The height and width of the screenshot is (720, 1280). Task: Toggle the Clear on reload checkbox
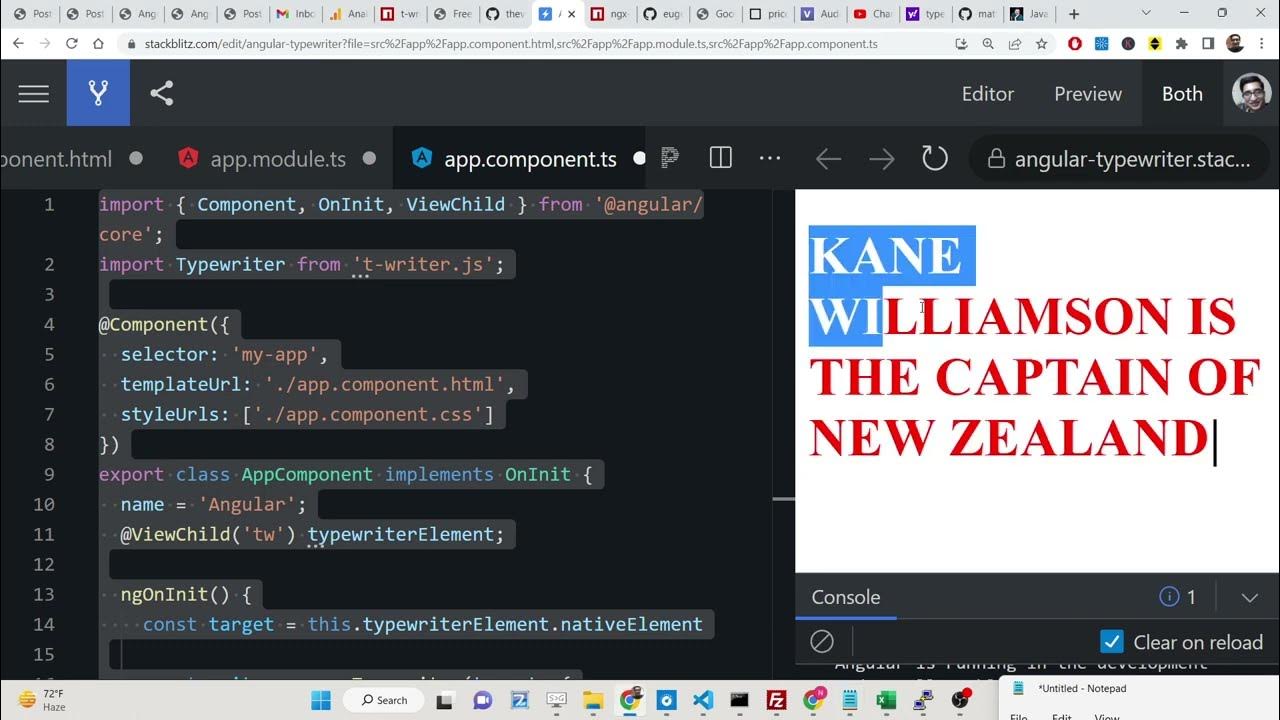pyautogui.click(x=1111, y=642)
